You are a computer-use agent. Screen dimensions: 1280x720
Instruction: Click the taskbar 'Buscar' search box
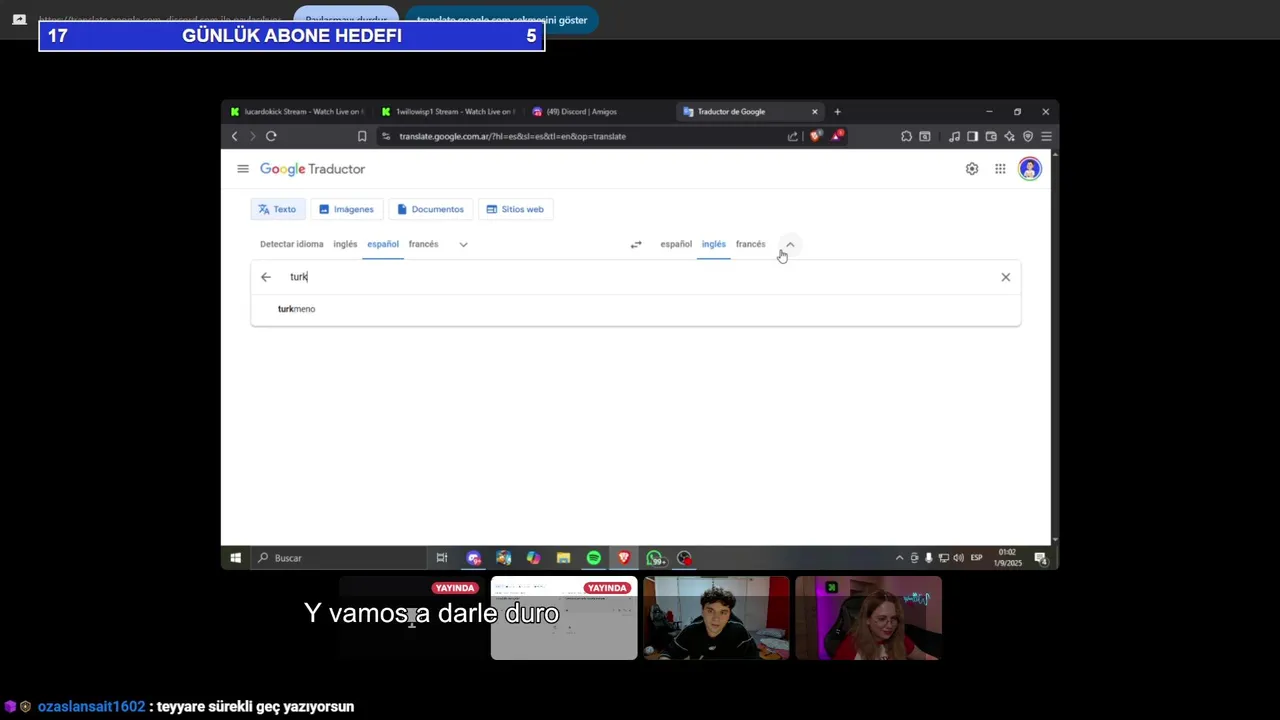tap(340, 558)
